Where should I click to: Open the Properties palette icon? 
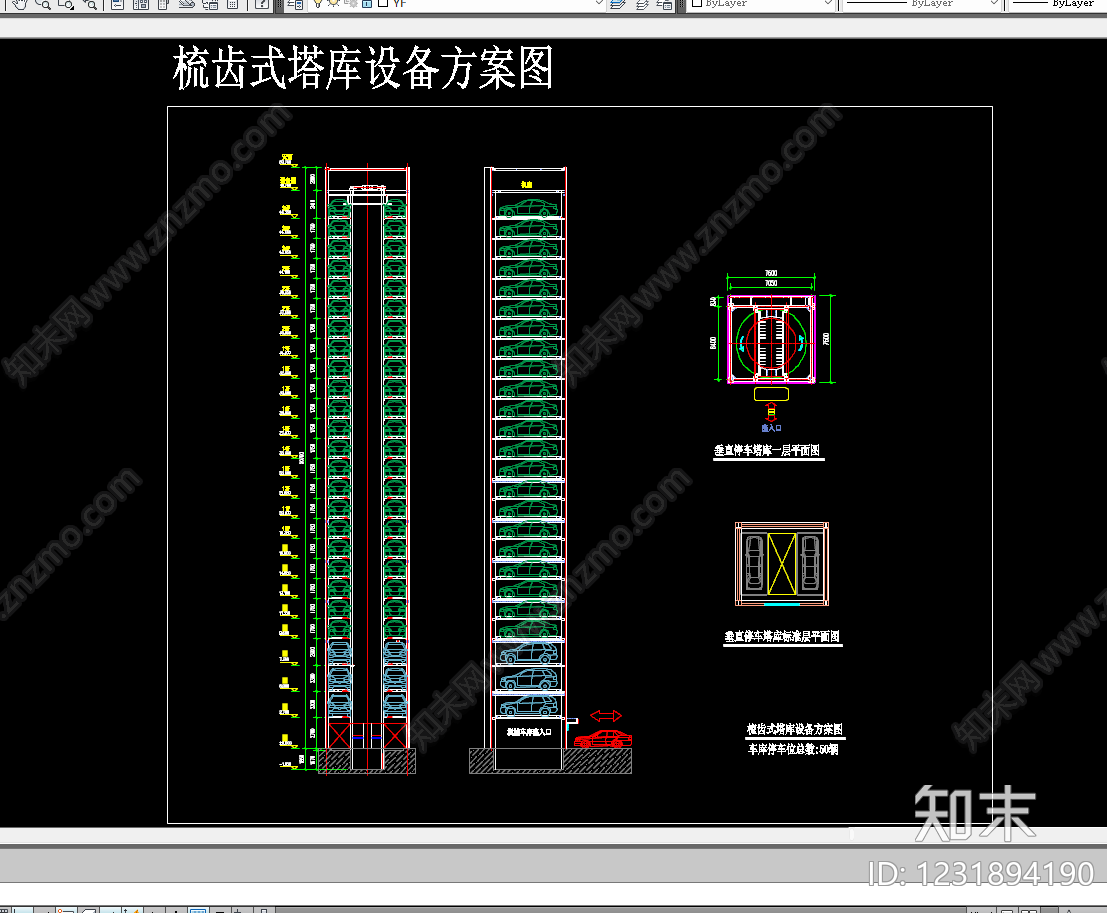[118, 4]
